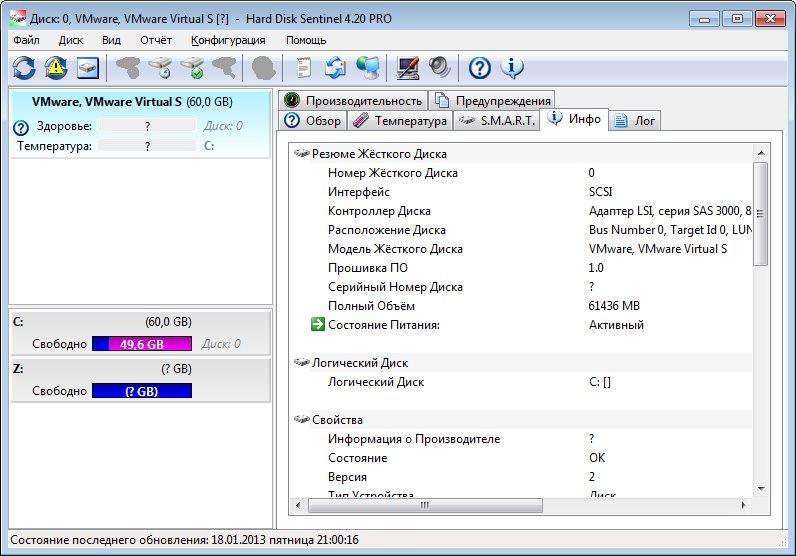Image resolution: width=796 pixels, height=556 pixels.
Task: Click the monitor with pen toolbar icon
Action: 408,68
